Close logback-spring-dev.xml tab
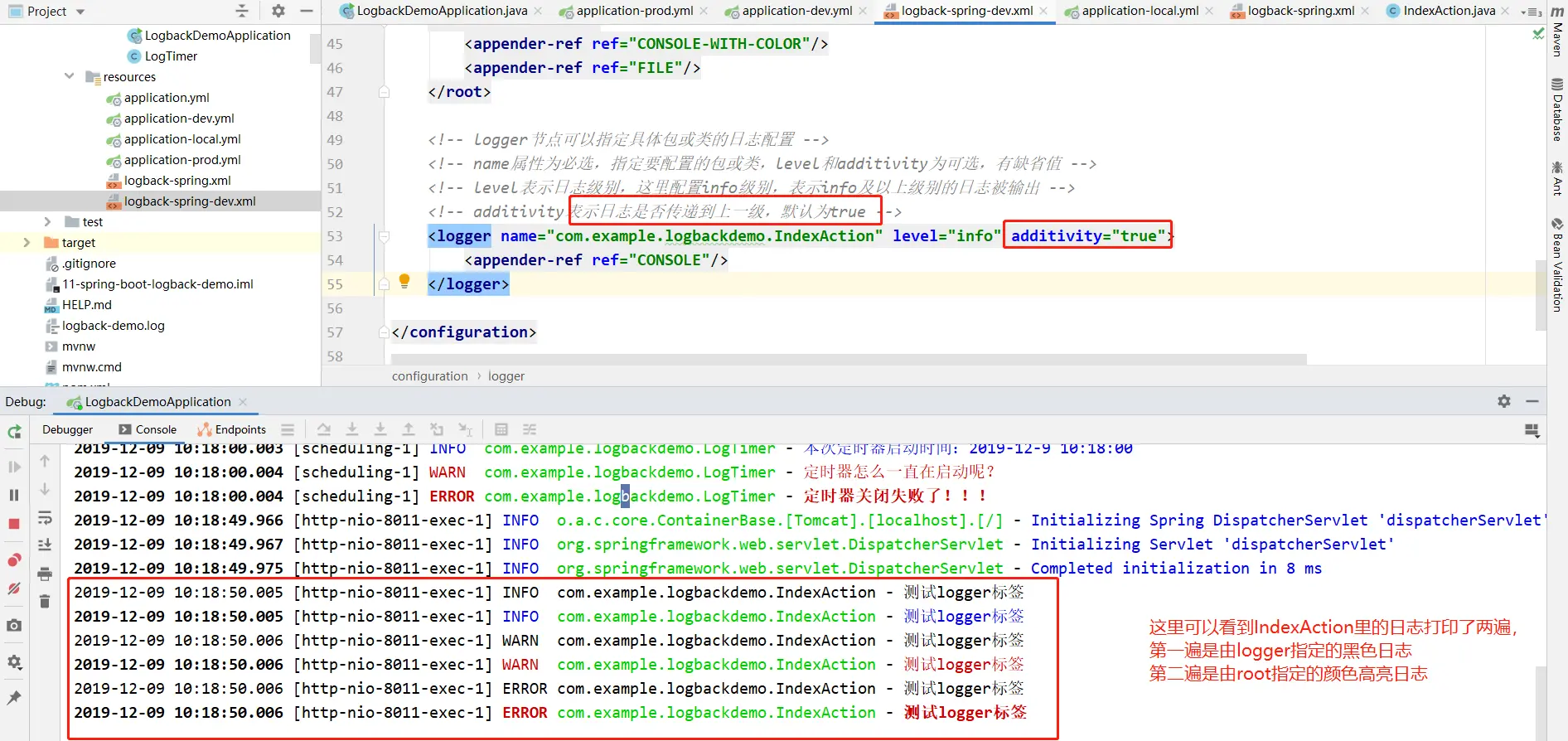Screen dimensions: 1568x741 1043,11
